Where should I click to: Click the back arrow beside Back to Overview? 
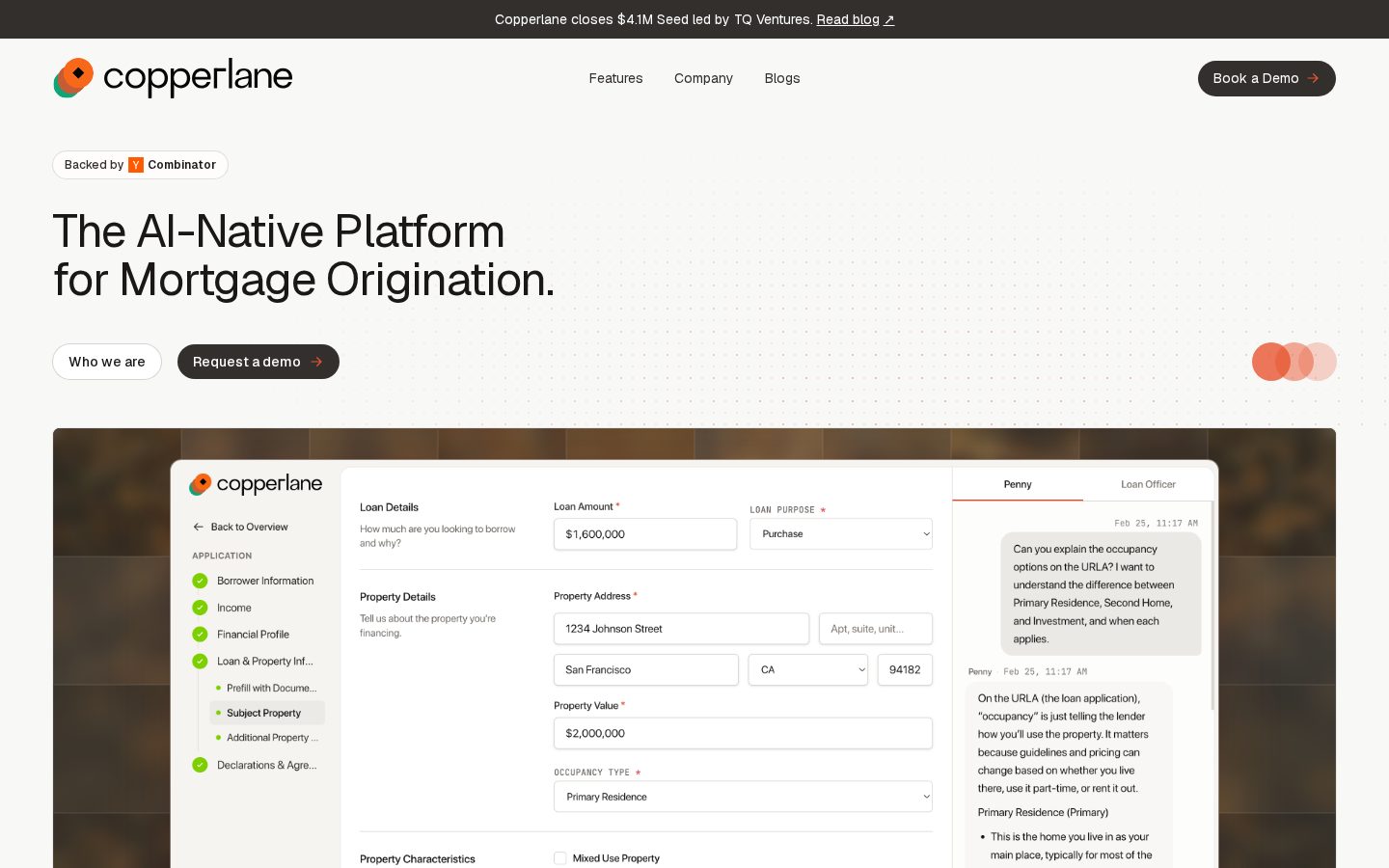click(199, 527)
